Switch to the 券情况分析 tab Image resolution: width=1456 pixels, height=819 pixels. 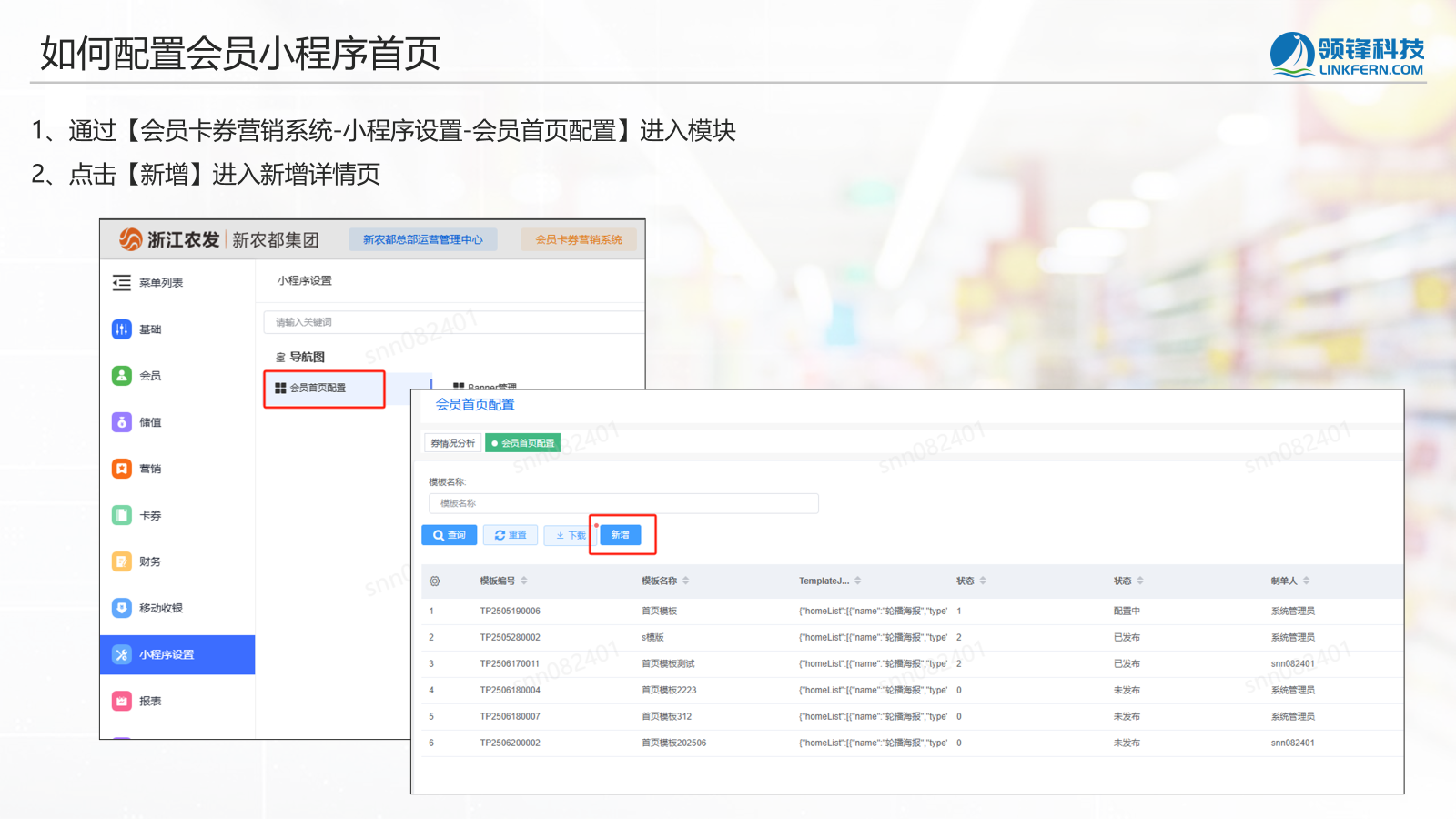pyautogui.click(x=452, y=443)
